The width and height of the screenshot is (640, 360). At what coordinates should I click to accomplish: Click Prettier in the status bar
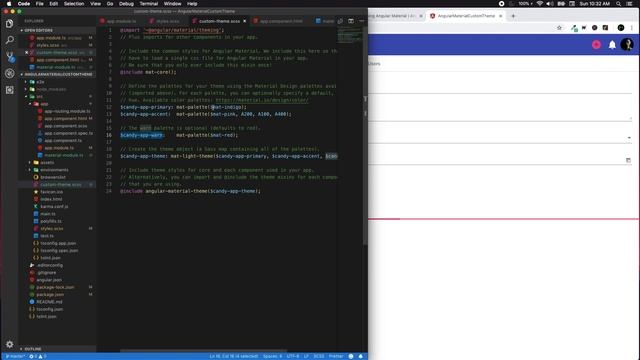click(x=336, y=356)
